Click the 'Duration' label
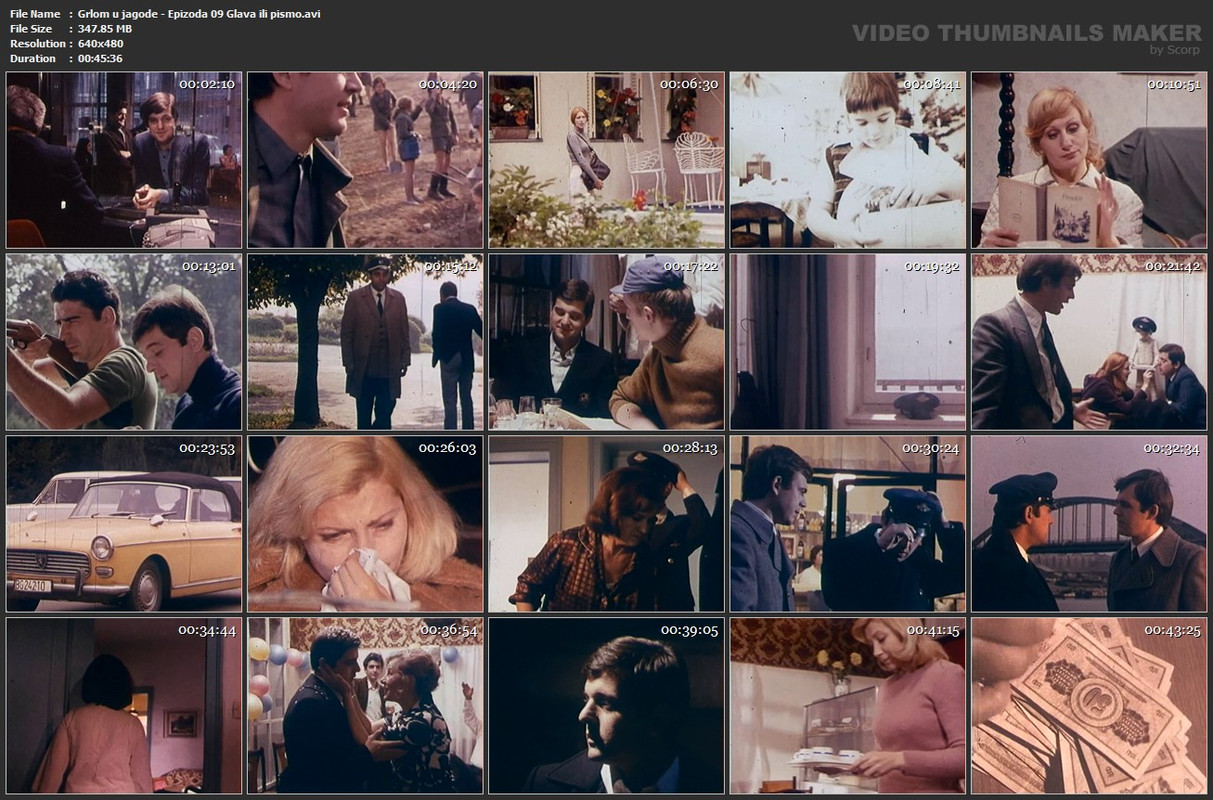The height and width of the screenshot is (800, 1213). coord(33,59)
